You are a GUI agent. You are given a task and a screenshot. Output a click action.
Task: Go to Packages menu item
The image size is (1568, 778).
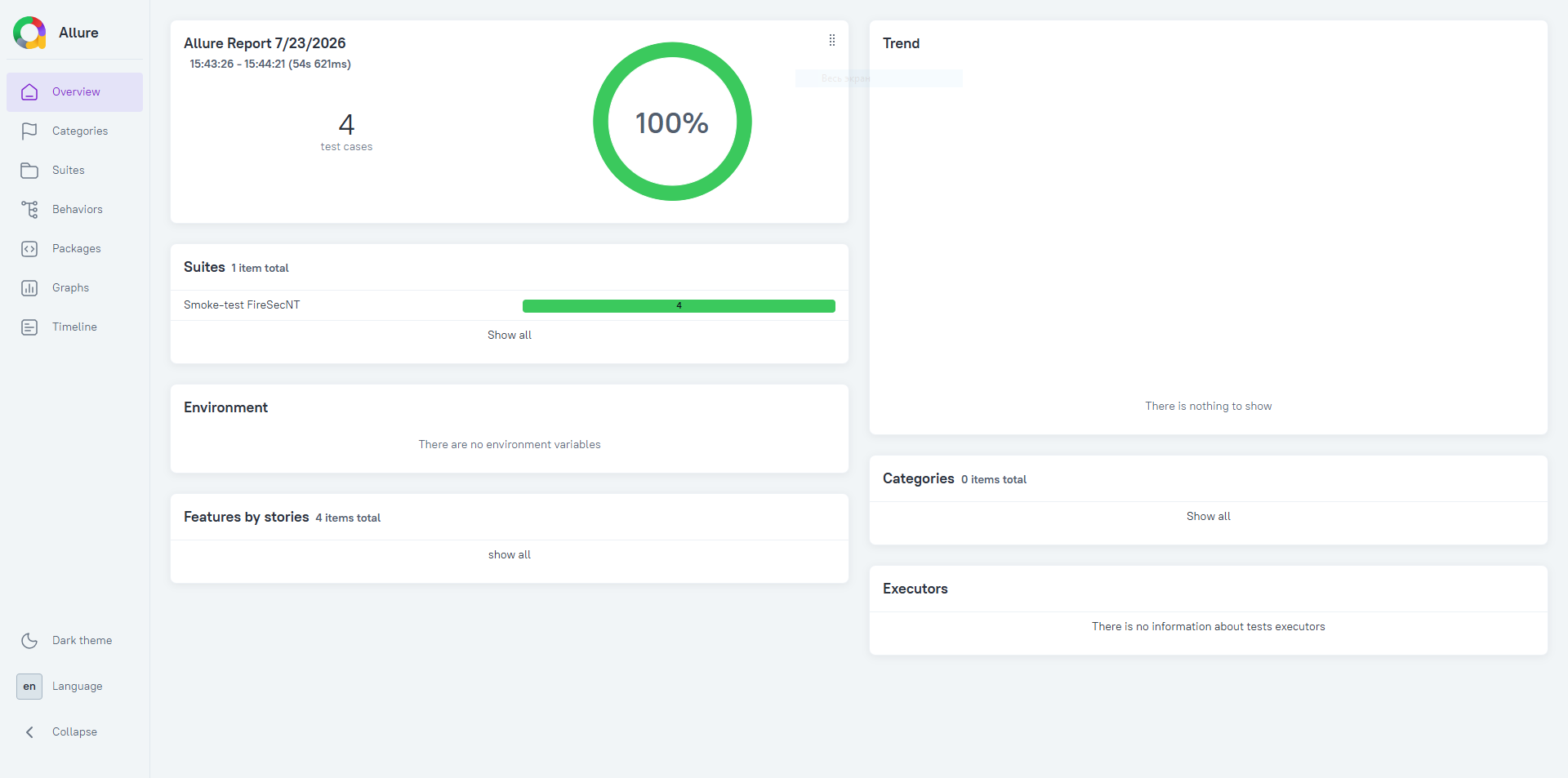click(74, 249)
